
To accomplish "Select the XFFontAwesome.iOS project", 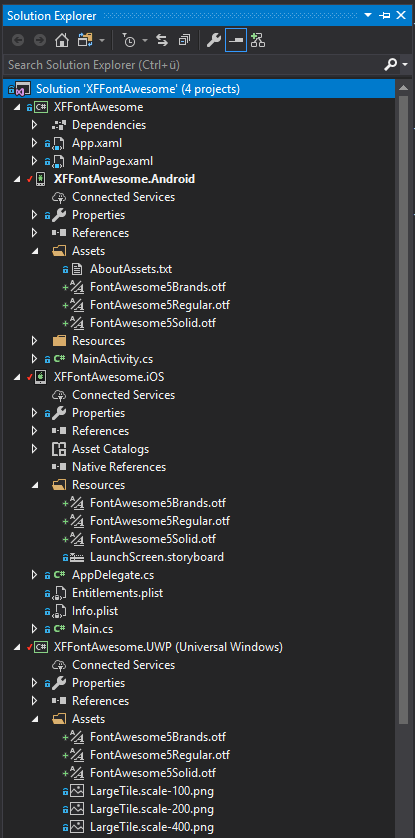I will (x=109, y=377).
